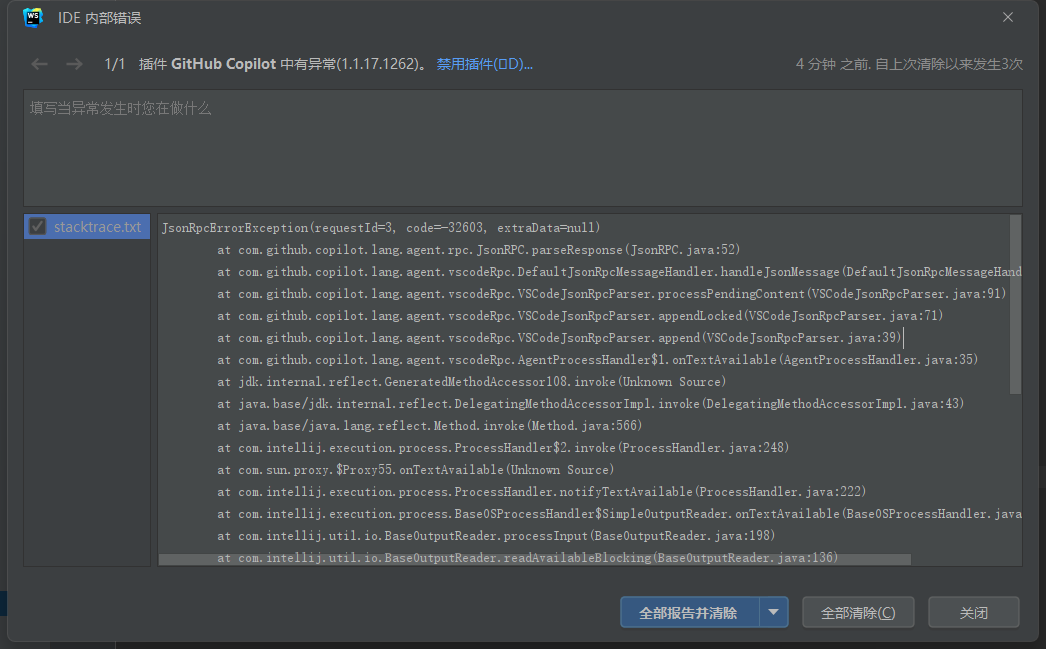Open dropdown arrow next to report all button
The height and width of the screenshot is (649, 1046).
pyautogui.click(x=774, y=612)
